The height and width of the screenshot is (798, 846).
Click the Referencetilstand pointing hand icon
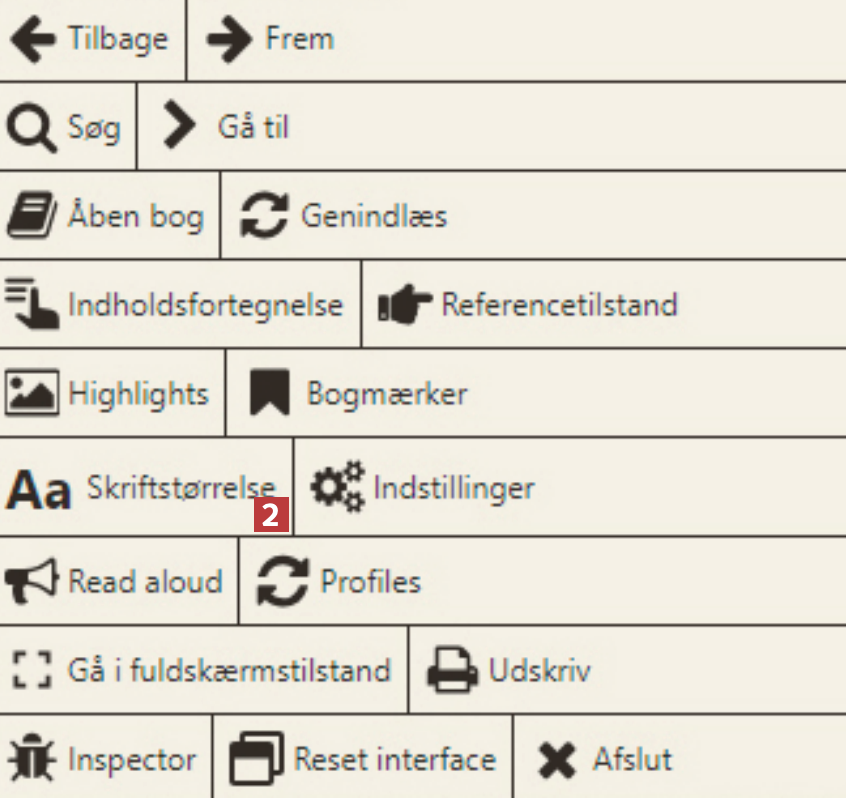coord(405,305)
